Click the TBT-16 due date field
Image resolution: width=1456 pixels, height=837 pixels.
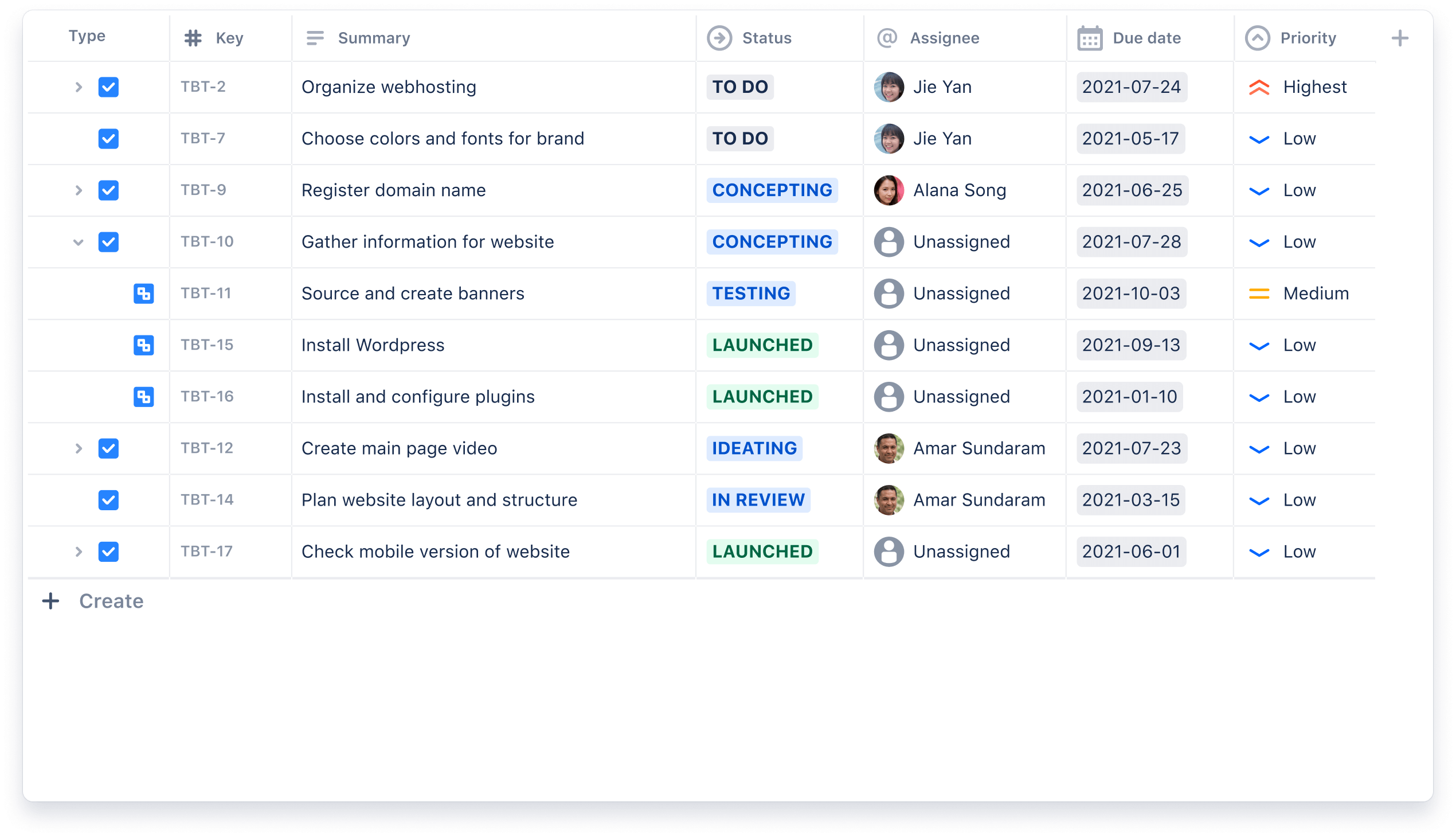point(1131,397)
